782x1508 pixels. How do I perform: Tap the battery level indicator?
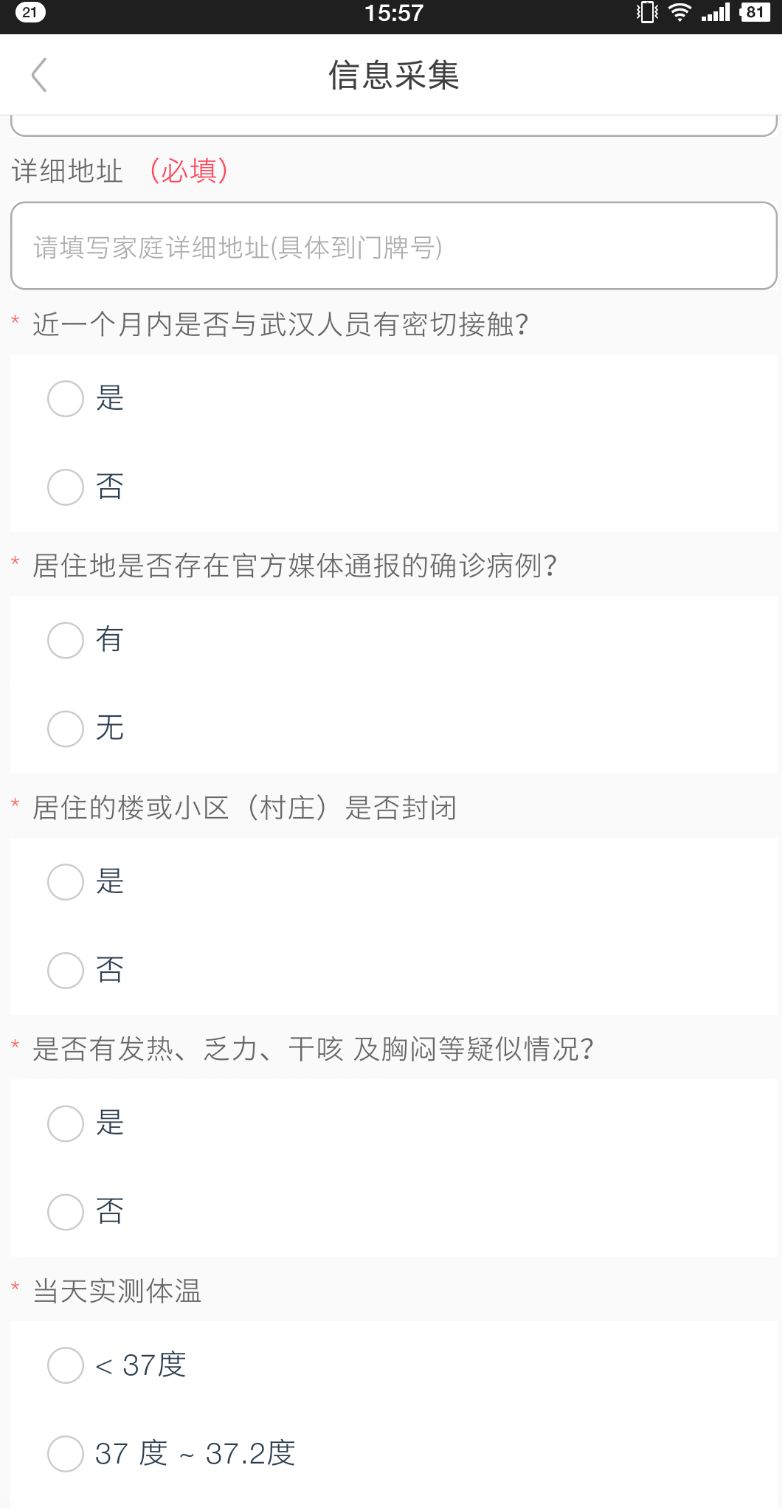click(755, 13)
